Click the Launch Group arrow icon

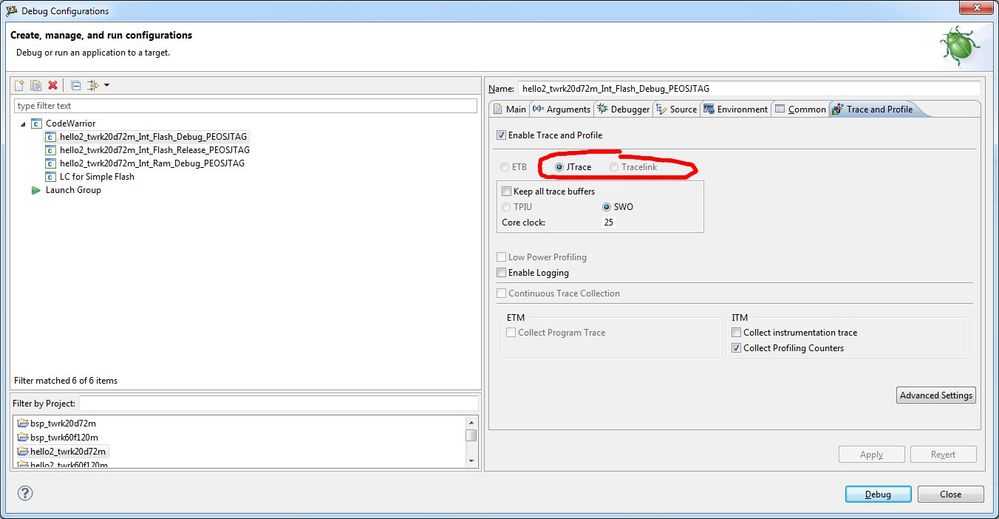point(36,190)
